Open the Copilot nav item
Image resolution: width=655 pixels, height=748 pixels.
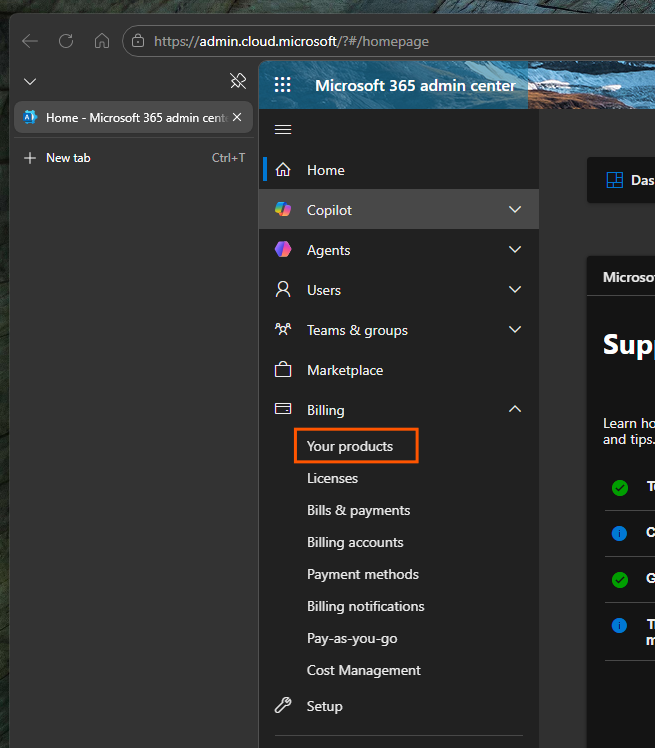point(399,209)
